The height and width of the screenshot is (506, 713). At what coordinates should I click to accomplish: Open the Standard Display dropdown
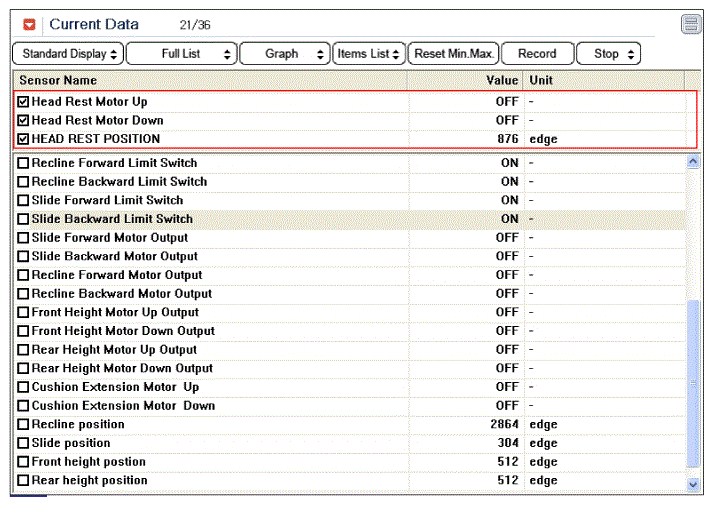coord(68,54)
